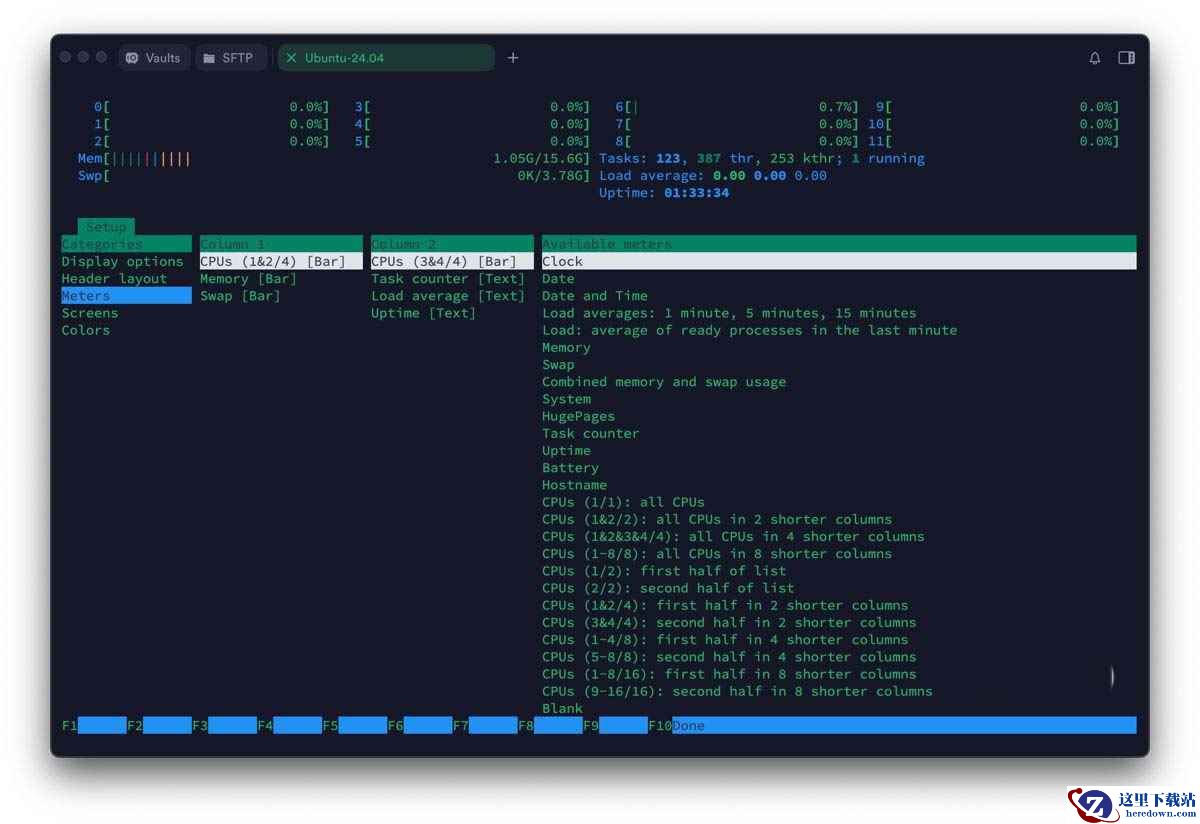Open notifications via the bell icon
This screenshot has height=824, width=1200.
click(1095, 58)
